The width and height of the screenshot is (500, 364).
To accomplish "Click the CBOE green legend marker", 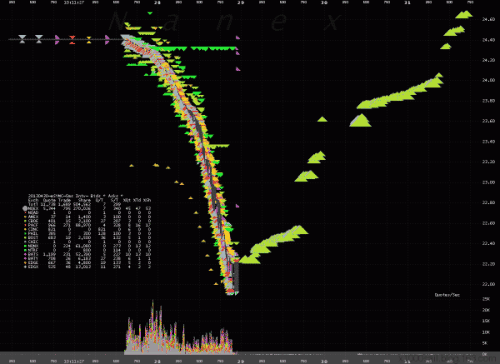I will 25,221.
